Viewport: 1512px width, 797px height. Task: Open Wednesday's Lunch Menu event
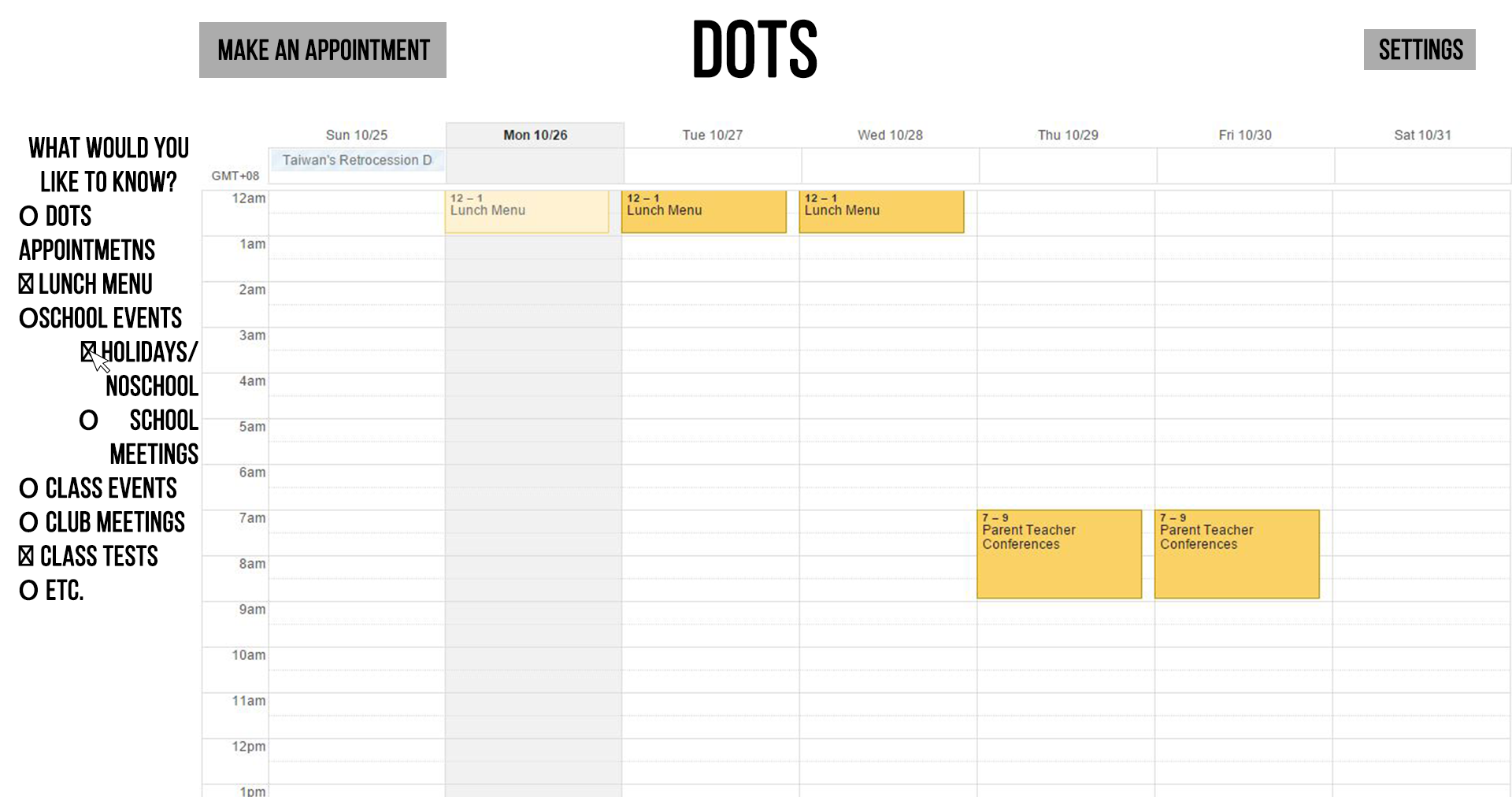[881, 211]
